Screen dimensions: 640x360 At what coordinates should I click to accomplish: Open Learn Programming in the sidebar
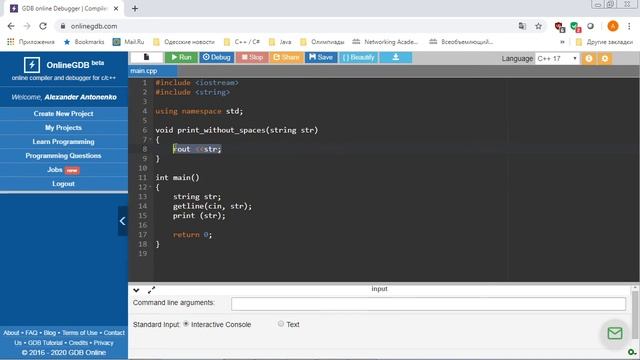(x=64, y=142)
